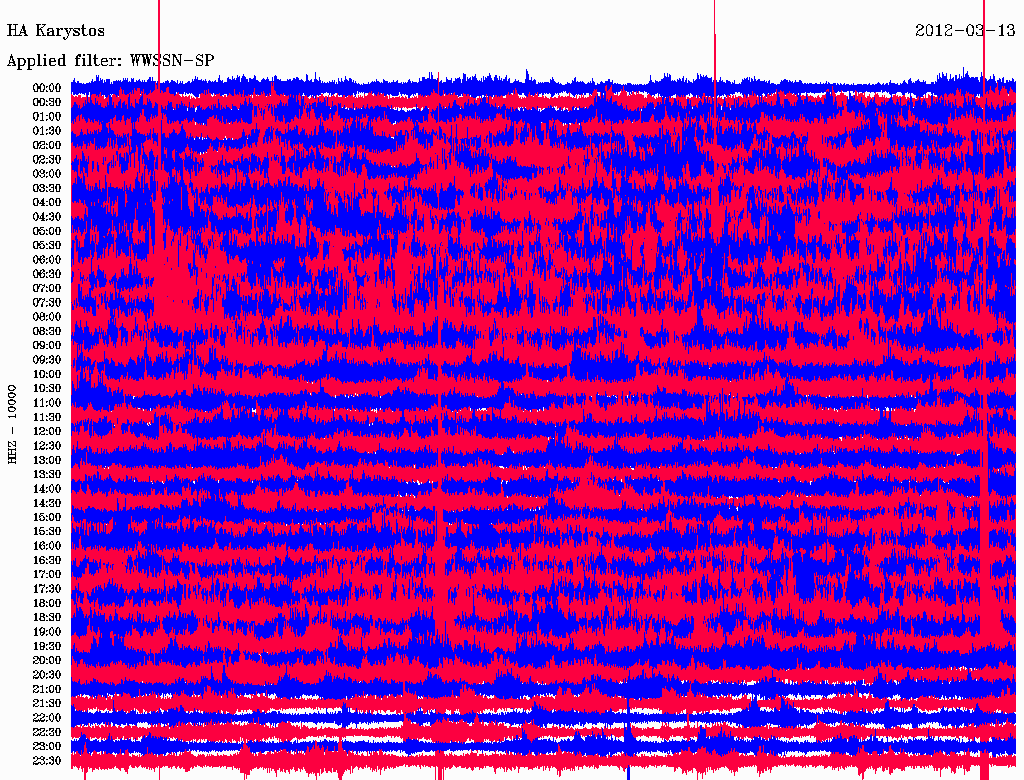Select the HHZ - 10000 axis label
The image size is (1024, 780).
[x=12, y=424]
